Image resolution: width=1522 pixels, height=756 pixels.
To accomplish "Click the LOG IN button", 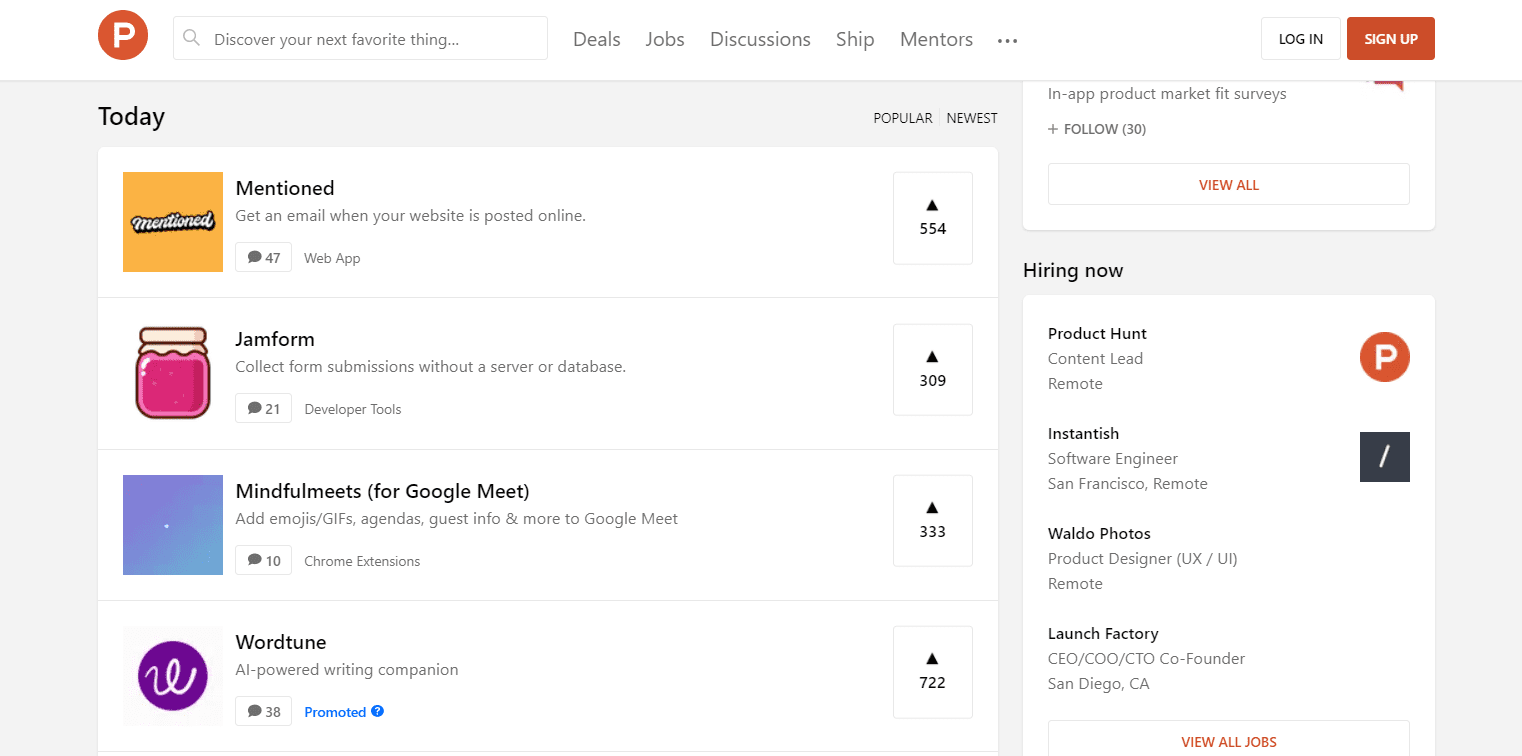I will [x=1301, y=39].
